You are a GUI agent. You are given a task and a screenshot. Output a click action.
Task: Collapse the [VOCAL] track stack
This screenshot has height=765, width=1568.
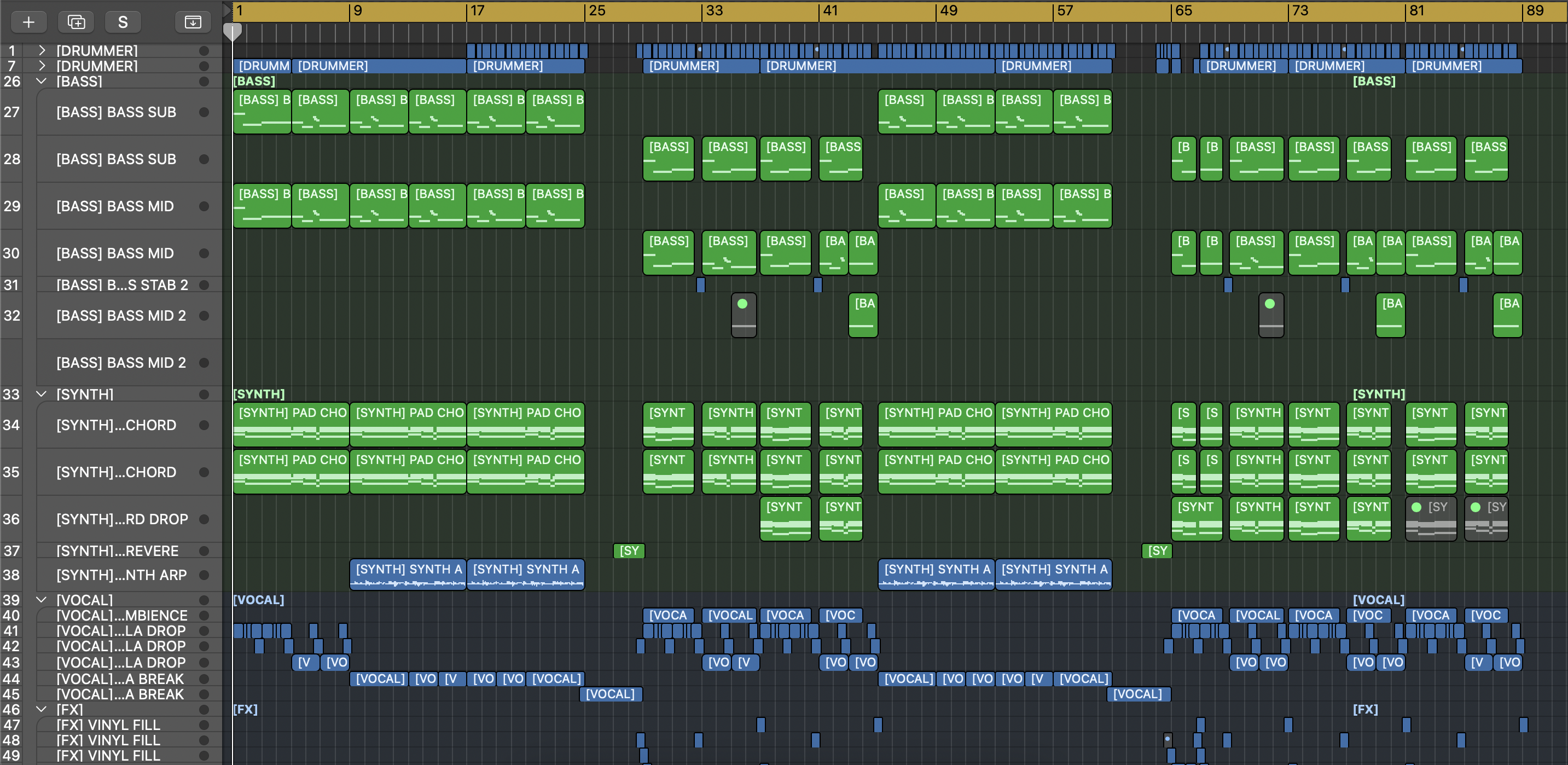[x=42, y=599]
